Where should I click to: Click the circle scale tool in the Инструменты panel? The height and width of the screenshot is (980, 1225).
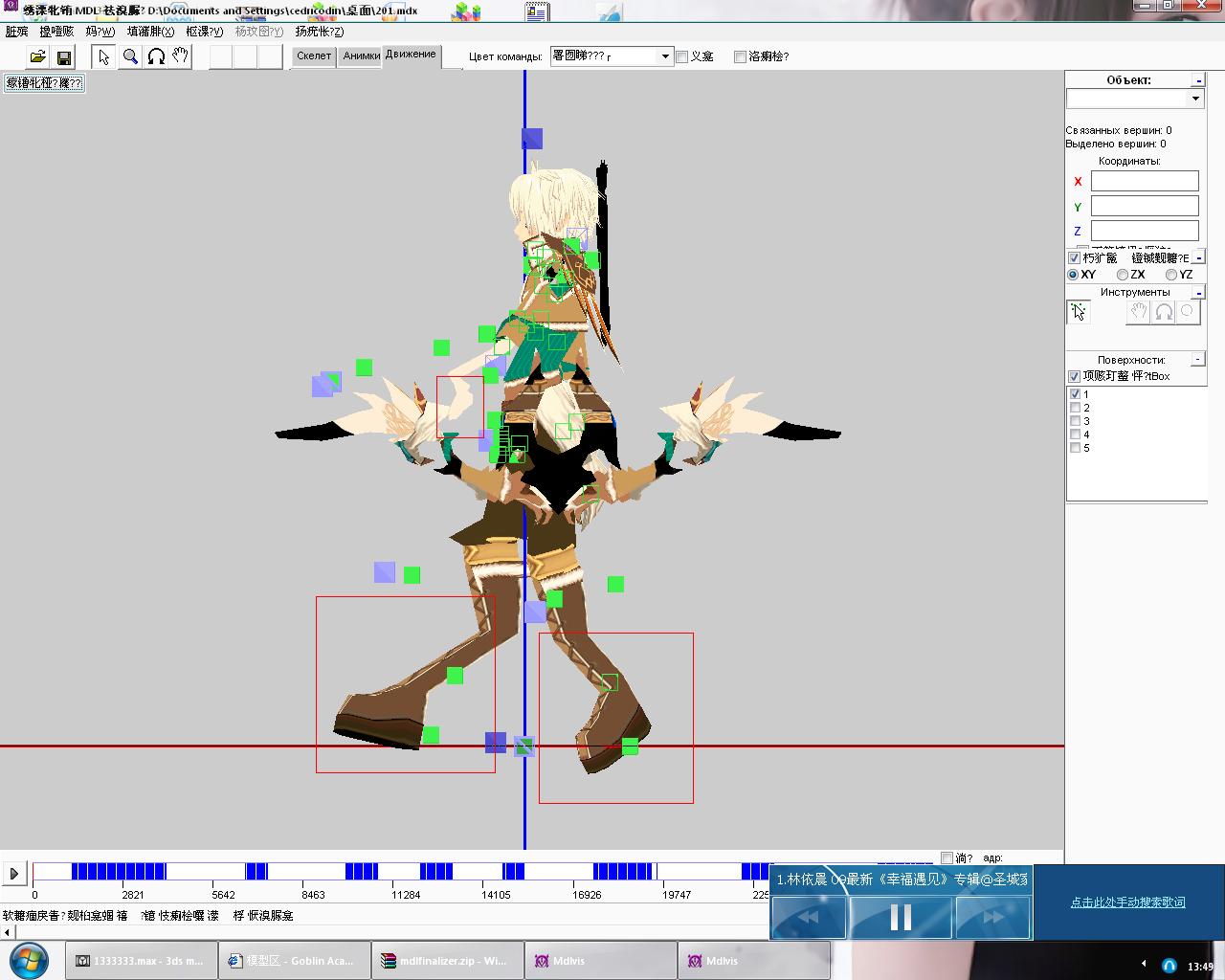1188,312
